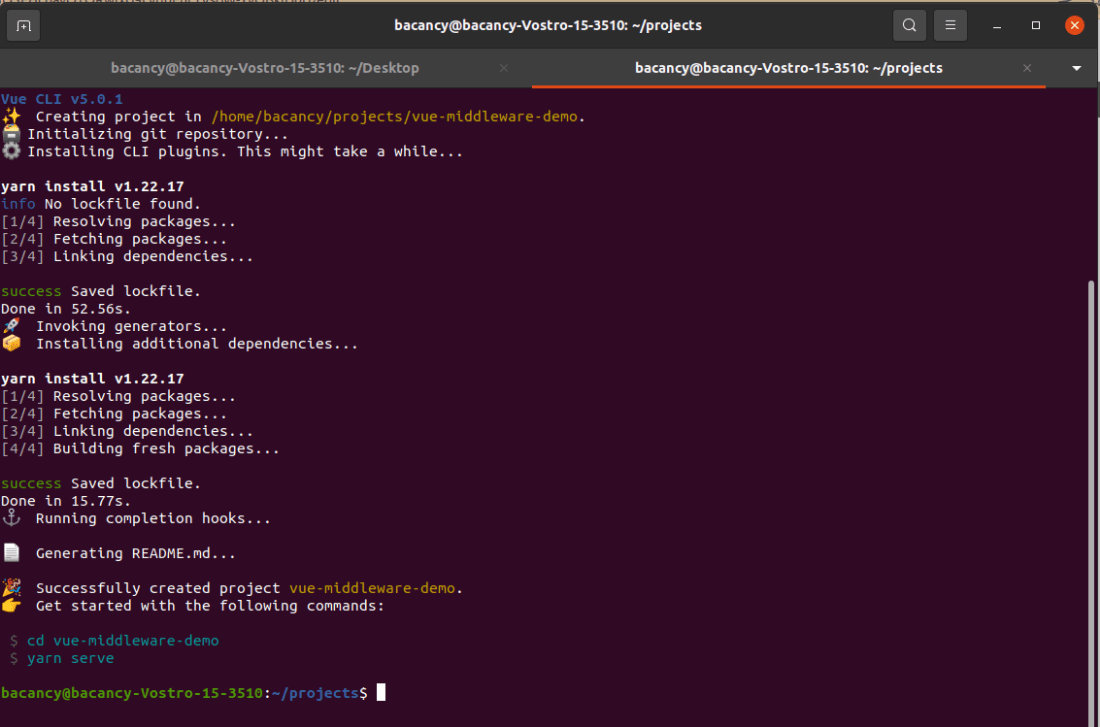Click 'Installing CLI plugins' line
The height and width of the screenshot is (727, 1100).
232,152
